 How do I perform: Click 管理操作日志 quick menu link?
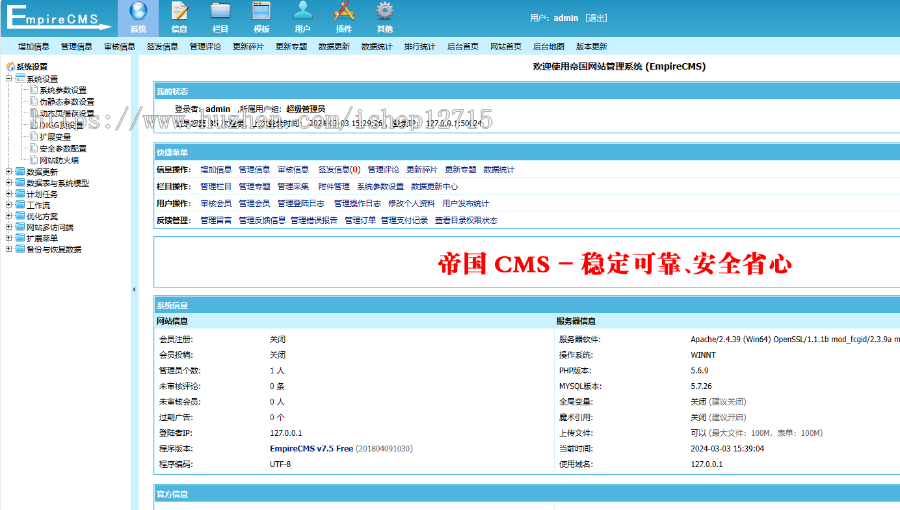point(357,203)
